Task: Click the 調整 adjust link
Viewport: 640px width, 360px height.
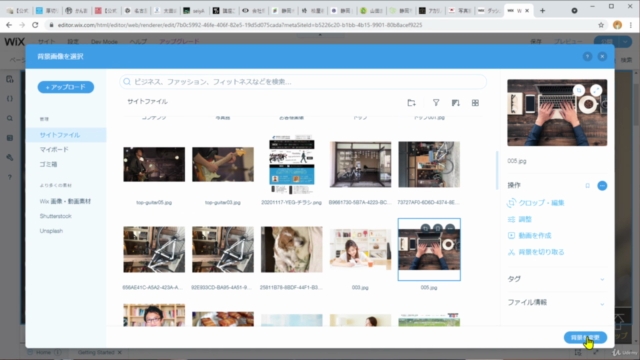Action: click(x=520, y=220)
